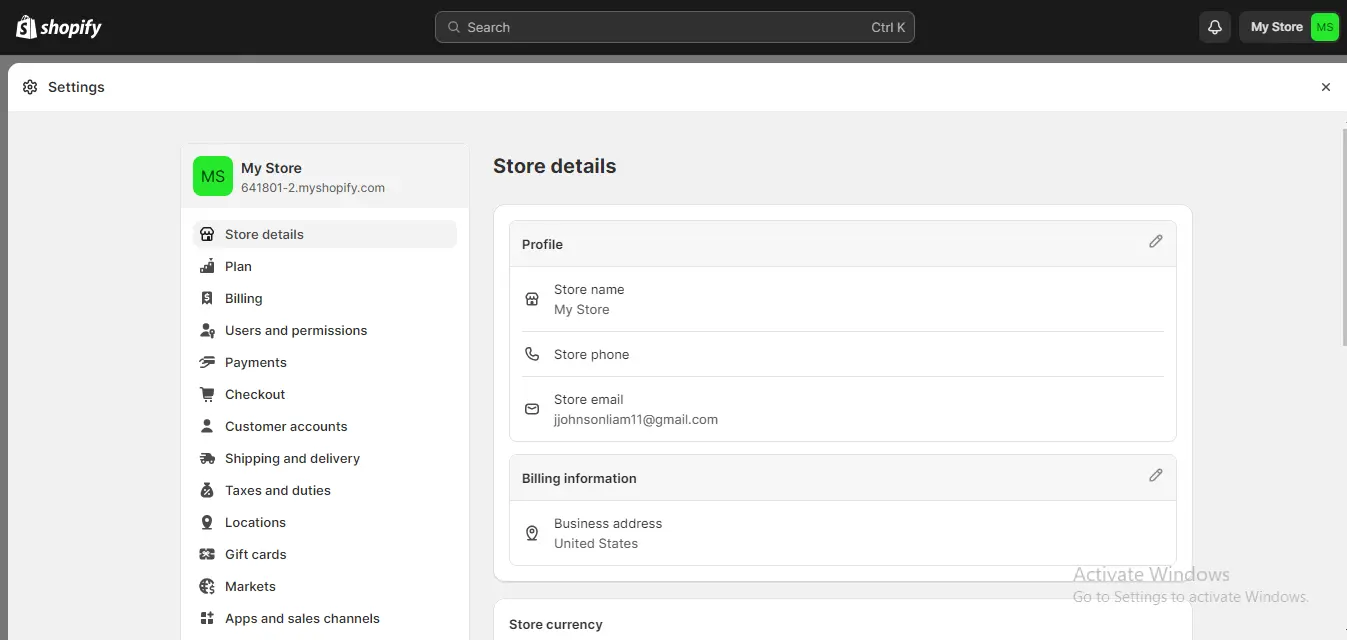The height and width of the screenshot is (640, 1347).
Task: Click the Store email envelope icon
Action: tap(532, 409)
